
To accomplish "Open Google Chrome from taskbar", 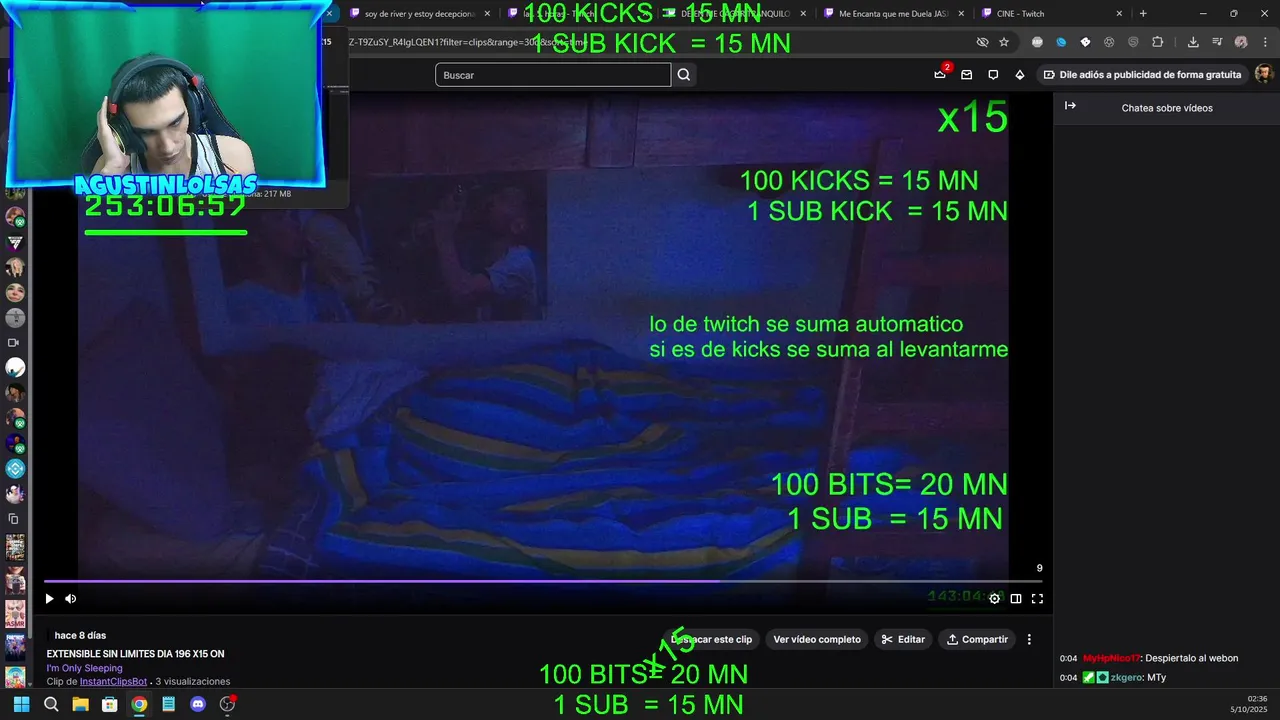I will 139,704.
